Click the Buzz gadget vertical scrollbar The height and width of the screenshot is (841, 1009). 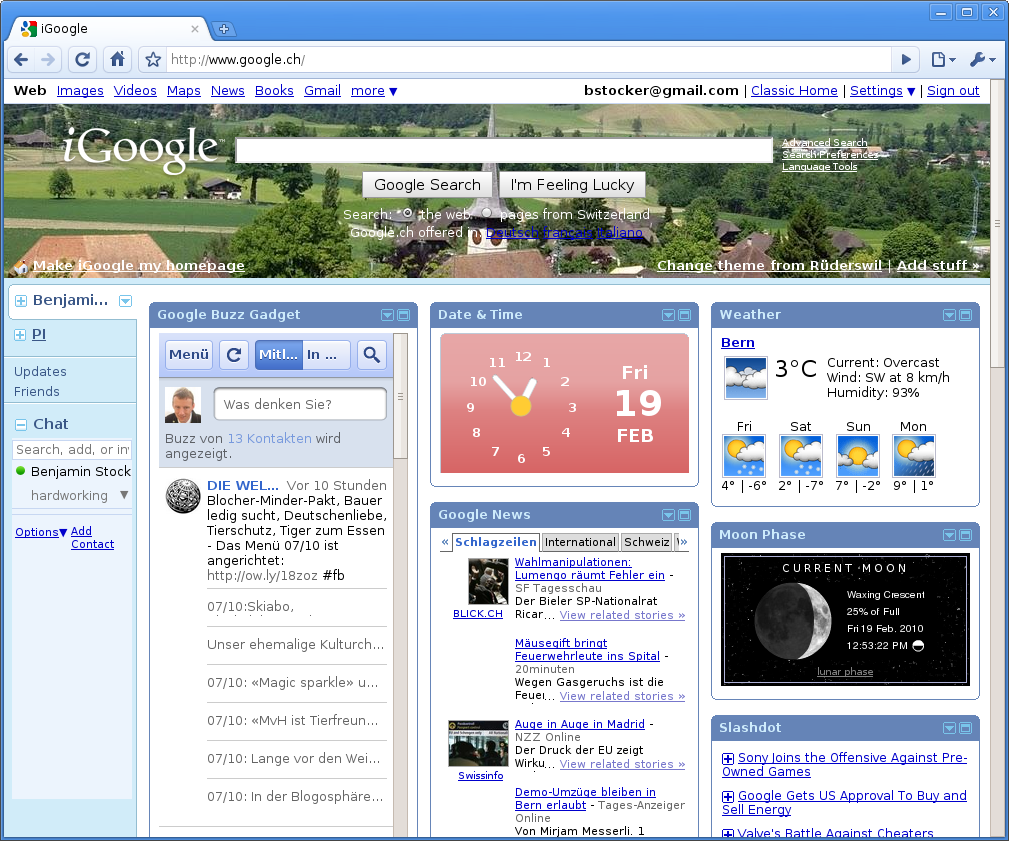[x=400, y=396]
